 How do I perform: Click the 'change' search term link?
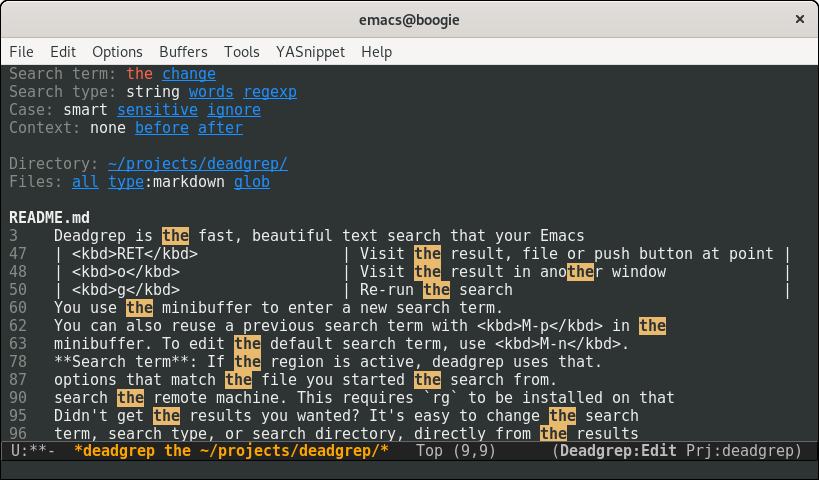tap(188, 74)
